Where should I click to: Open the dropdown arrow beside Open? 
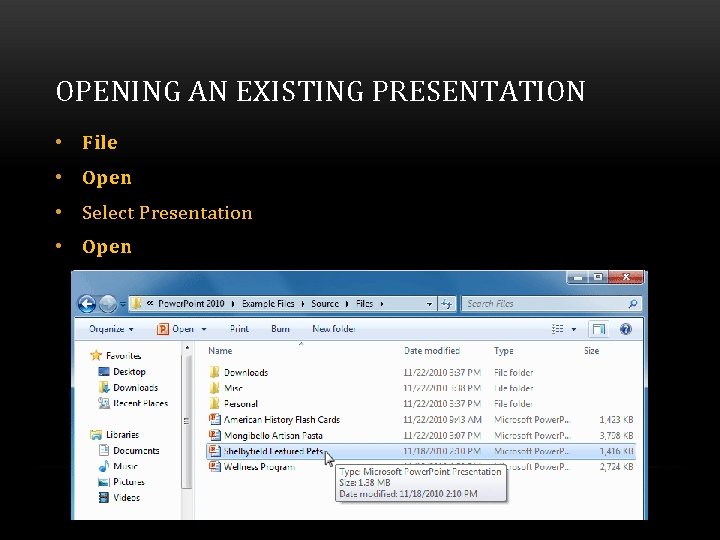point(204,329)
